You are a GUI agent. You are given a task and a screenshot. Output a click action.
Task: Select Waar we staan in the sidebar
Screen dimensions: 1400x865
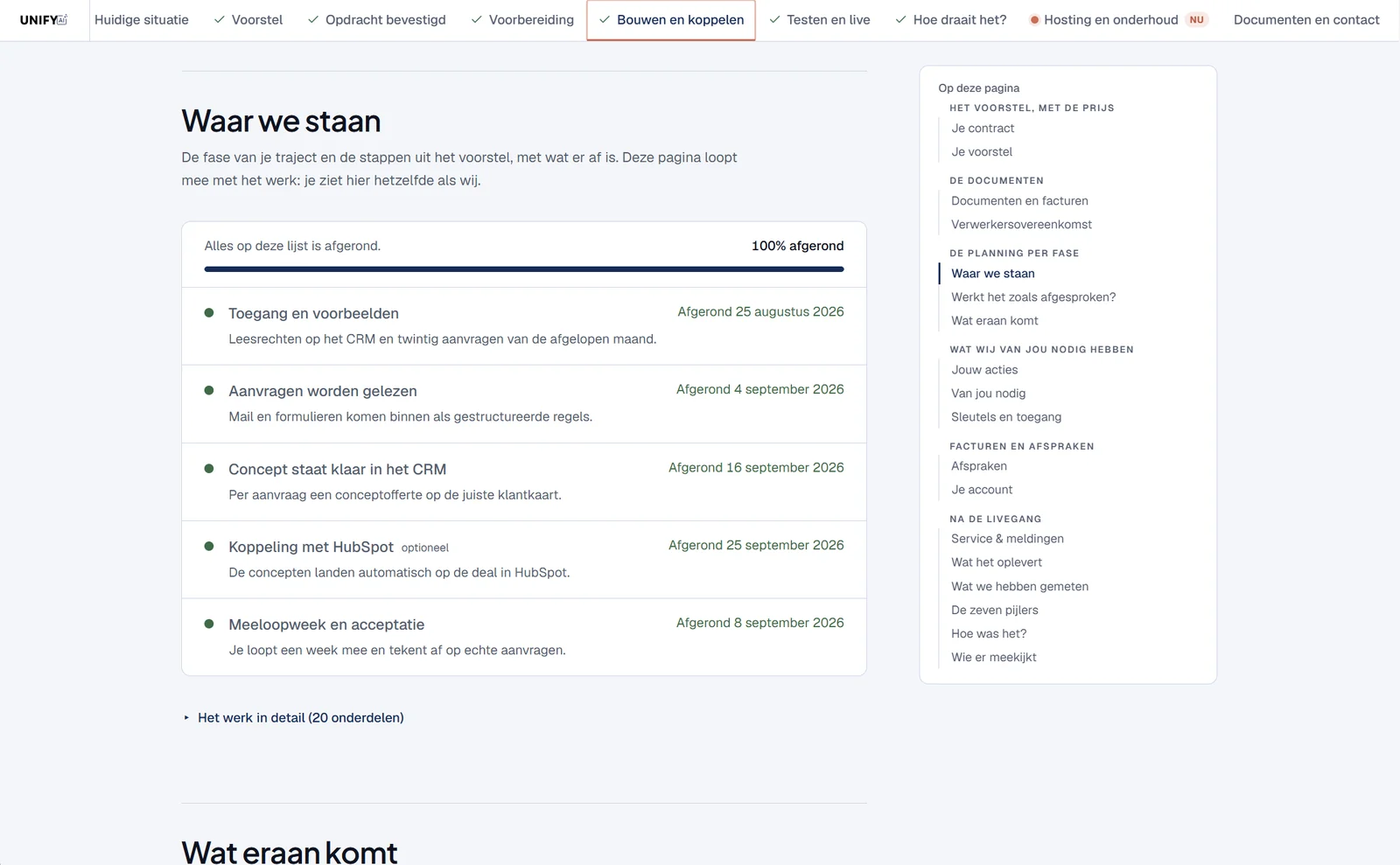(x=993, y=274)
